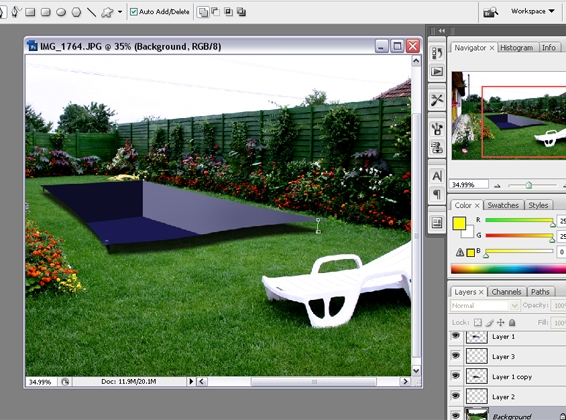Open the Layer Comps panel icon
This screenshot has width=566, height=420.
tap(437, 223)
